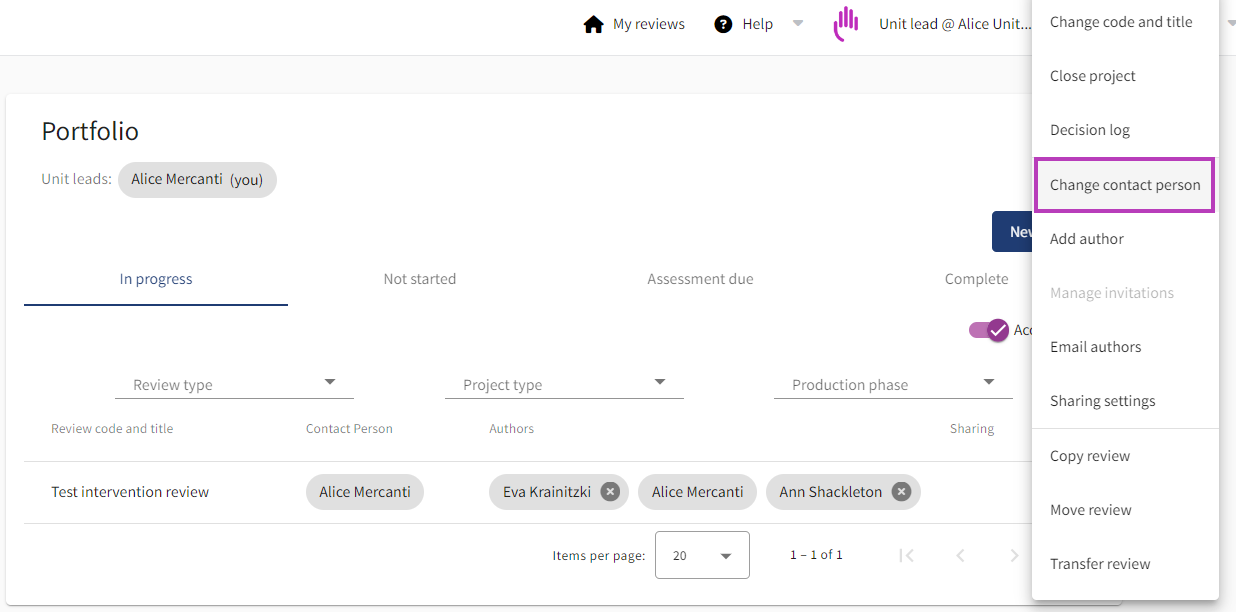This screenshot has width=1236, height=612.
Task: Open the Test intervention review link
Action: point(130,492)
